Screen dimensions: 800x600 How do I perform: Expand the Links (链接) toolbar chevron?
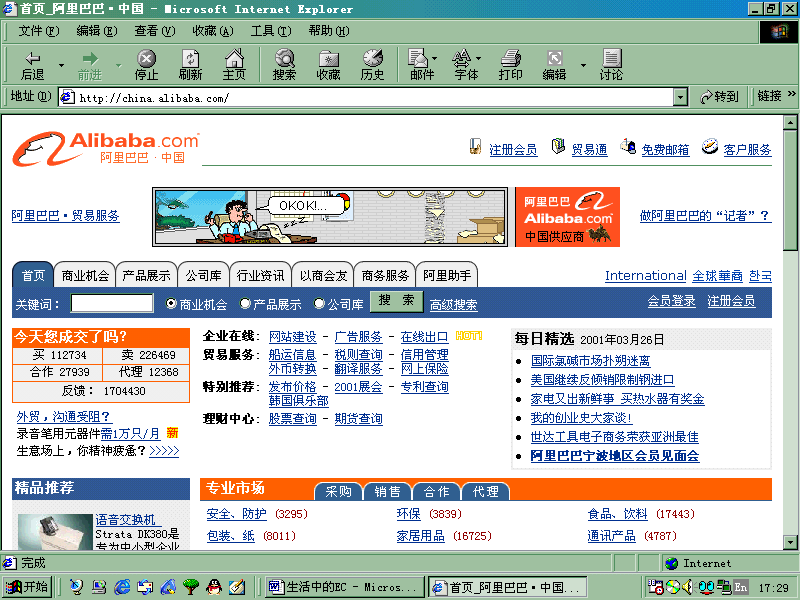tap(791, 94)
